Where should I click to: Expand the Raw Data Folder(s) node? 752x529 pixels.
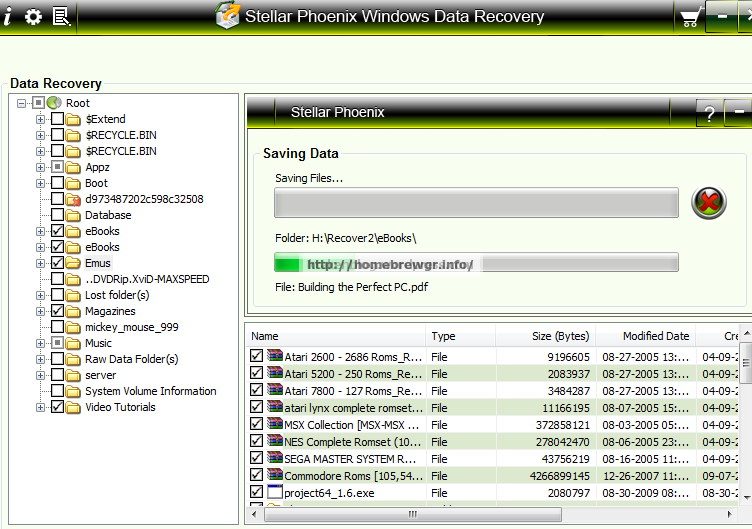point(40,359)
